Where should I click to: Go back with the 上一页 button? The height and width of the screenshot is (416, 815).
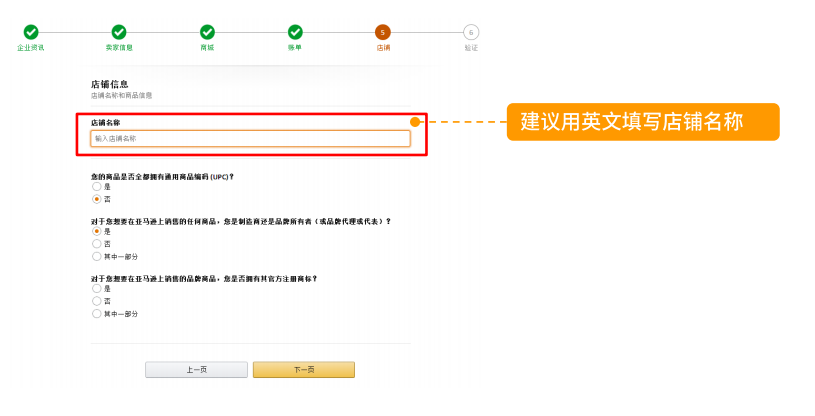click(196, 370)
